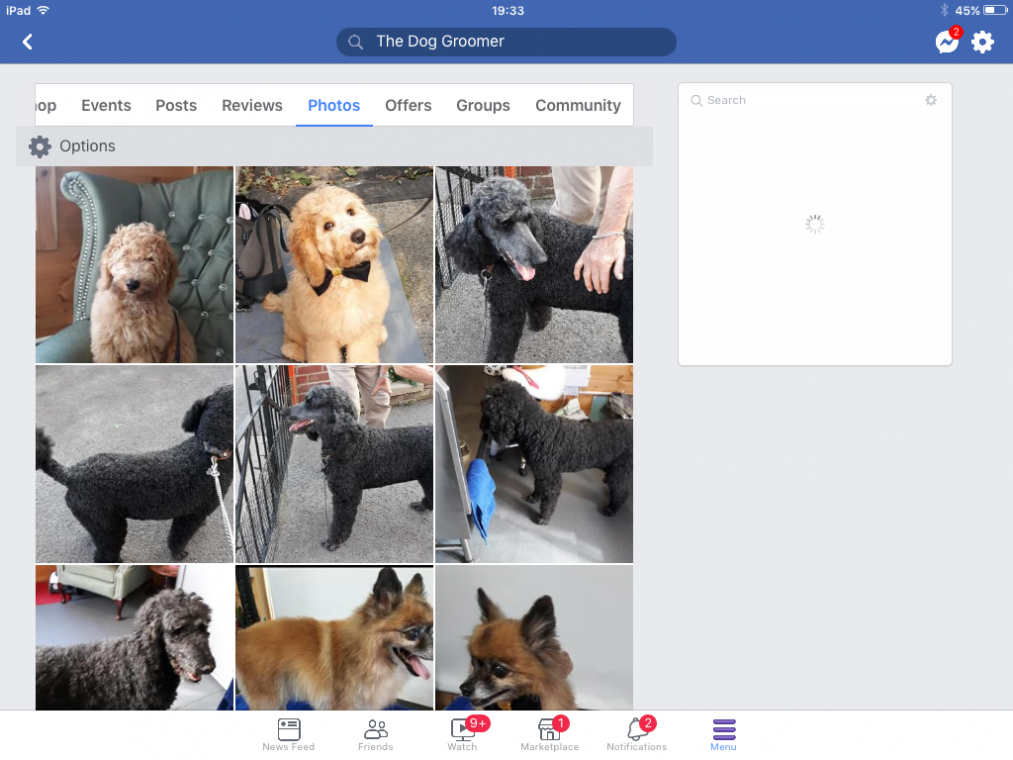This screenshot has width=1013, height=760.
Task: Open the Menu hamburger icon
Action: click(723, 734)
